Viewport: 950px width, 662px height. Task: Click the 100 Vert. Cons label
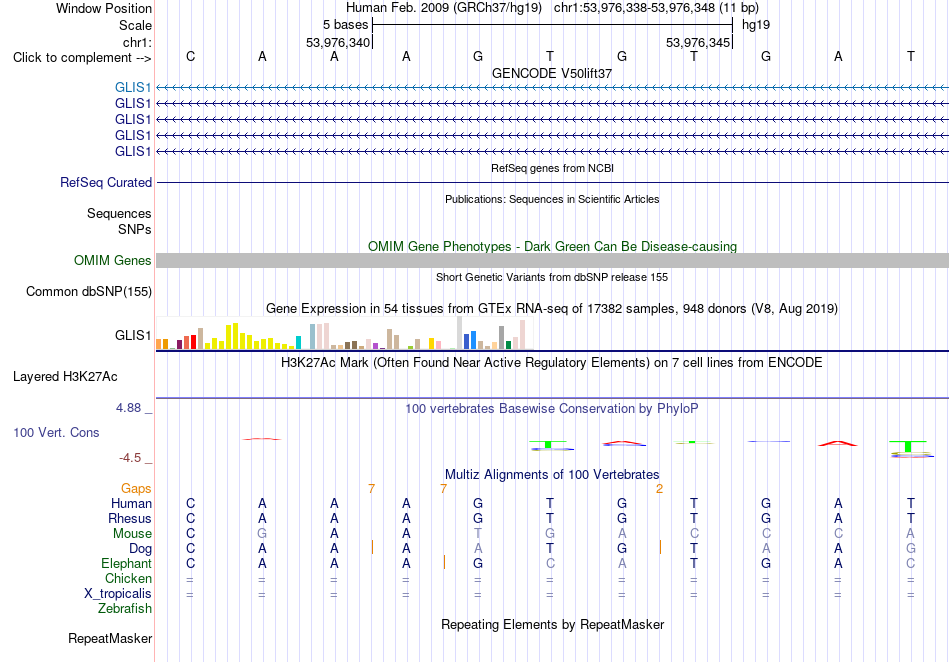(56, 432)
